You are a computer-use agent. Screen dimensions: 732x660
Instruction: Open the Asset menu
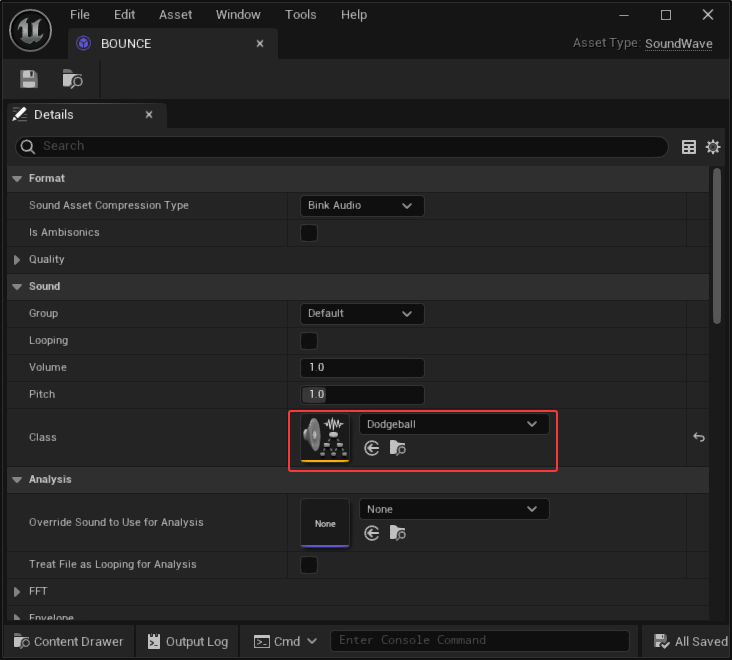tap(176, 15)
